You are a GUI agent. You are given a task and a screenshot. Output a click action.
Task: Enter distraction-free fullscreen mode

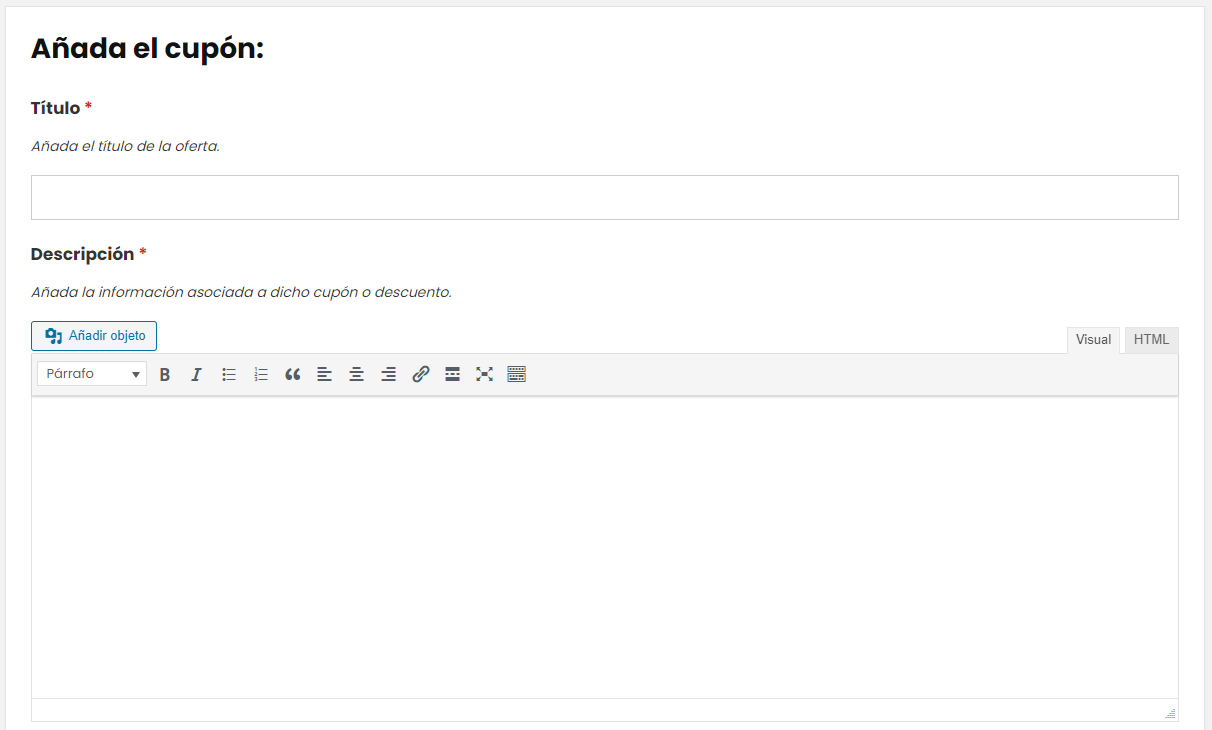tap(485, 374)
